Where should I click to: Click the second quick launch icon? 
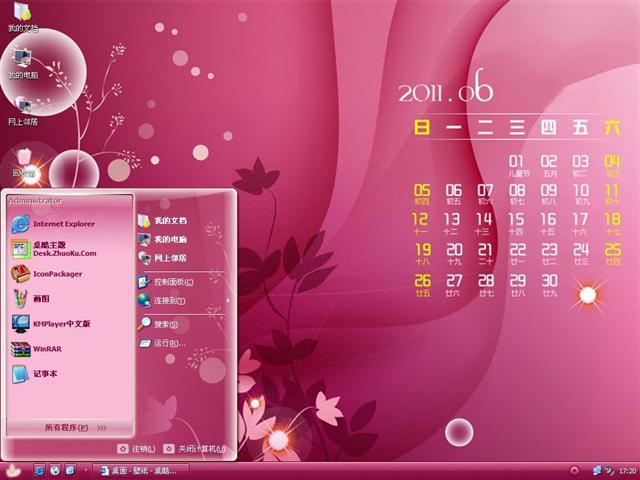pyautogui.click(x=55, y=471)
